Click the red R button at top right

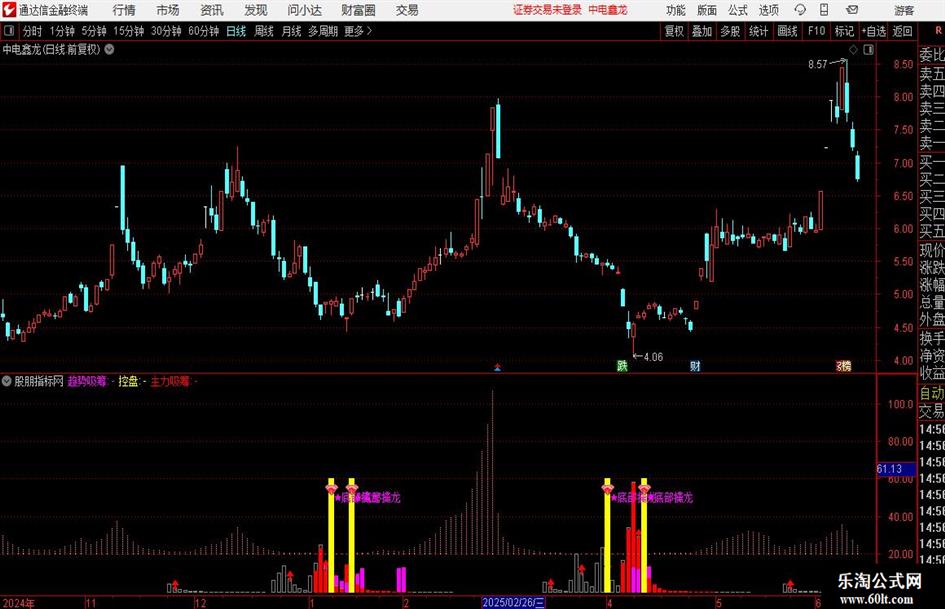click(938, 31)
